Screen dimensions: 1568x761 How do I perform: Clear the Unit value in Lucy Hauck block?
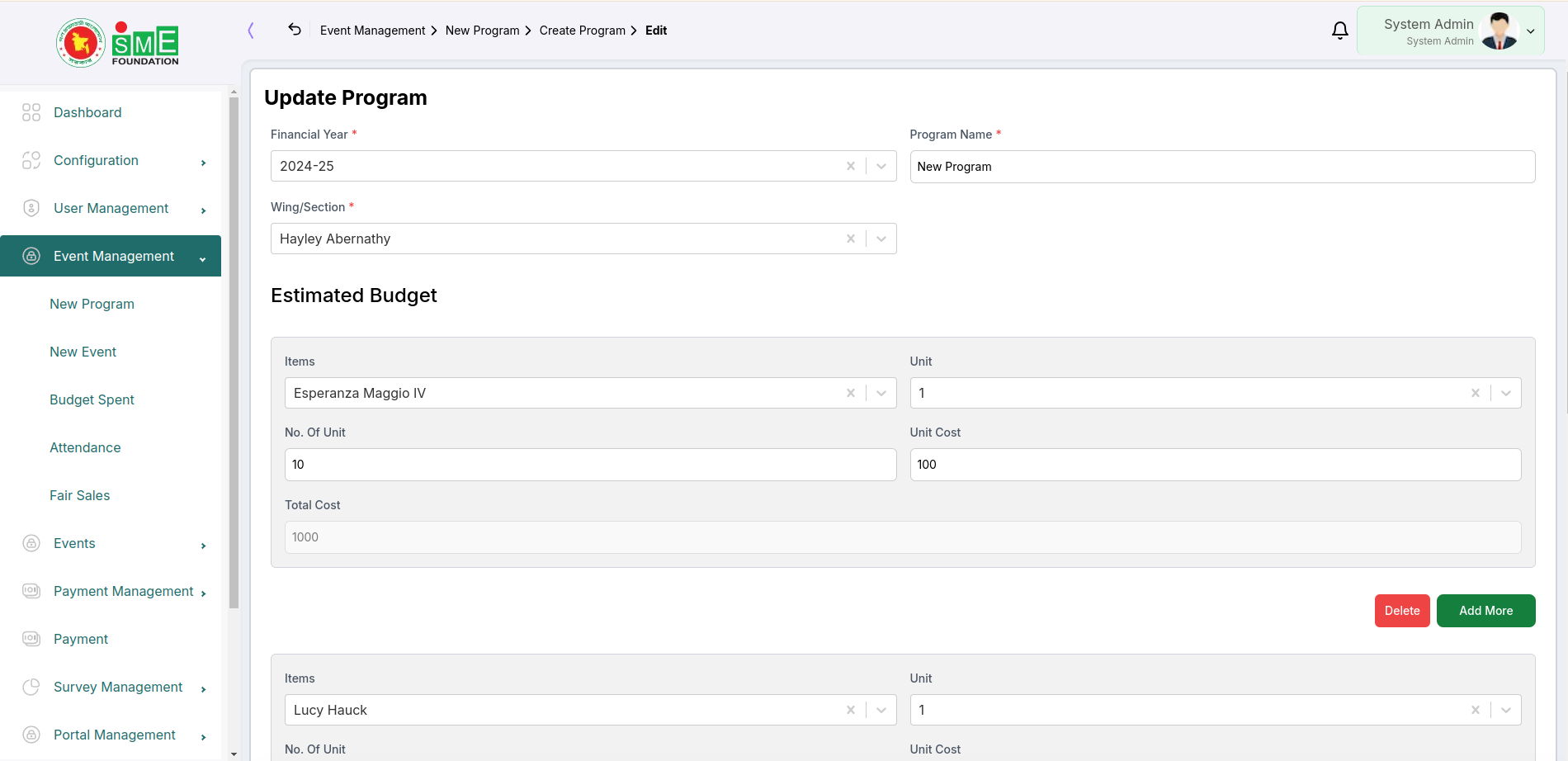[x=1476, y=710]
